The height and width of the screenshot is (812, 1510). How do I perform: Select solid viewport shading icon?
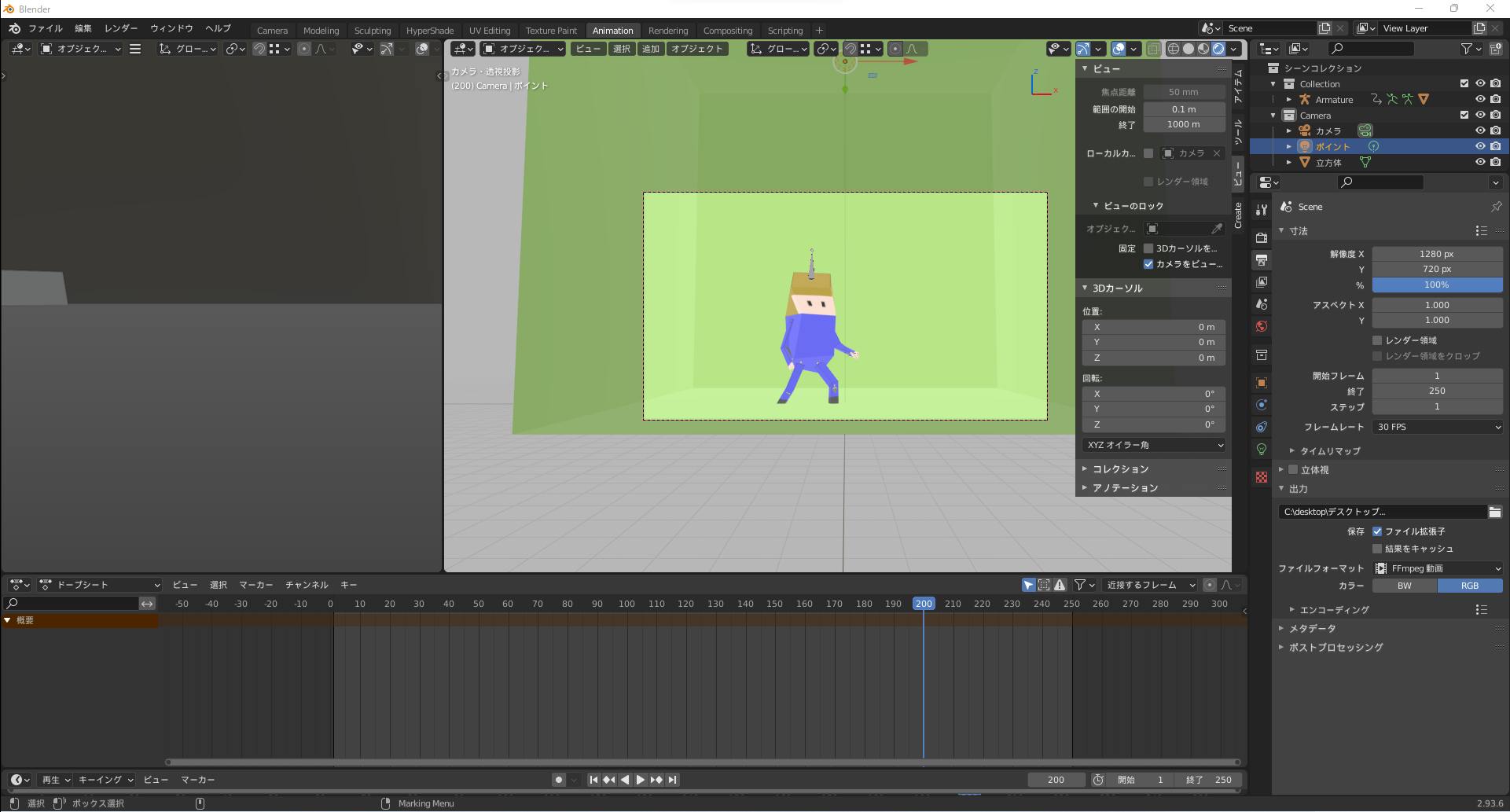(x=1189, y=49)
